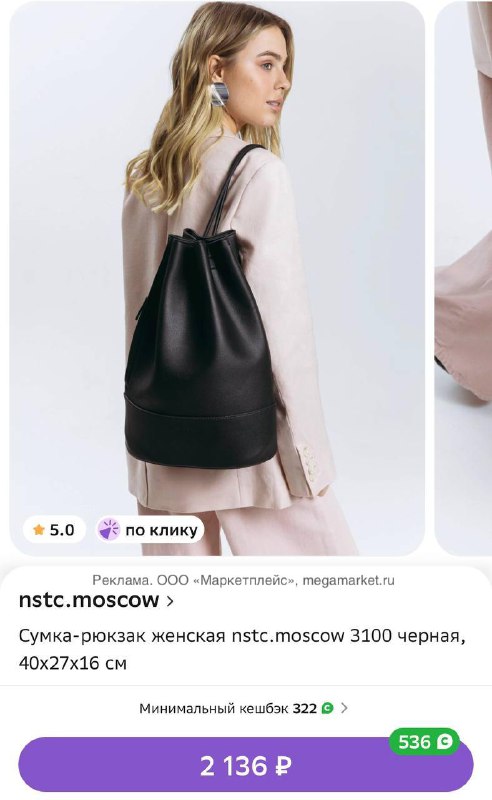
Task: Tap the green 536 bonus badge
Action: click(424, 741)
